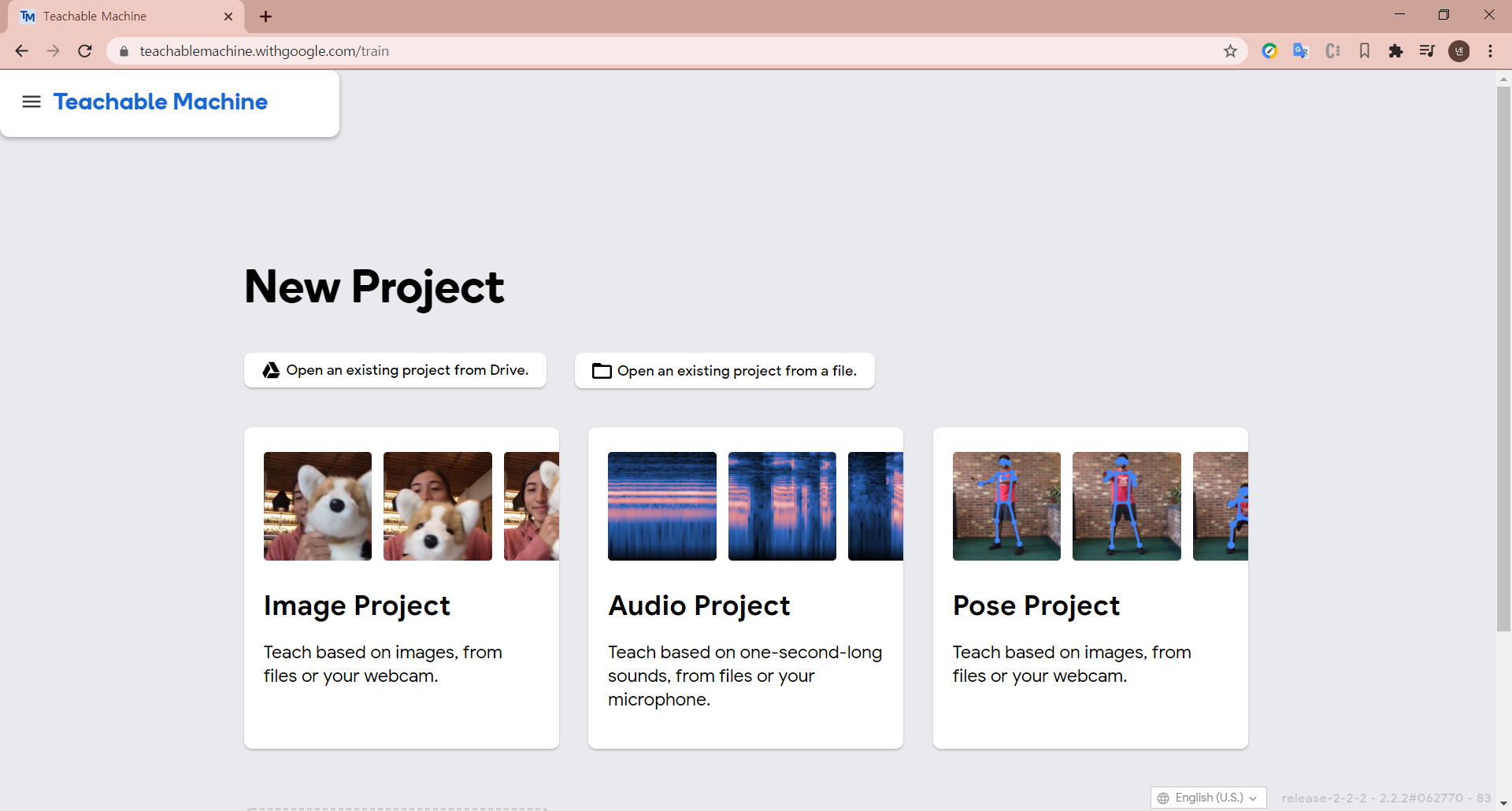Click the bookmark ribbon extension icon

pyautogui.click(x=1365, y=51)
